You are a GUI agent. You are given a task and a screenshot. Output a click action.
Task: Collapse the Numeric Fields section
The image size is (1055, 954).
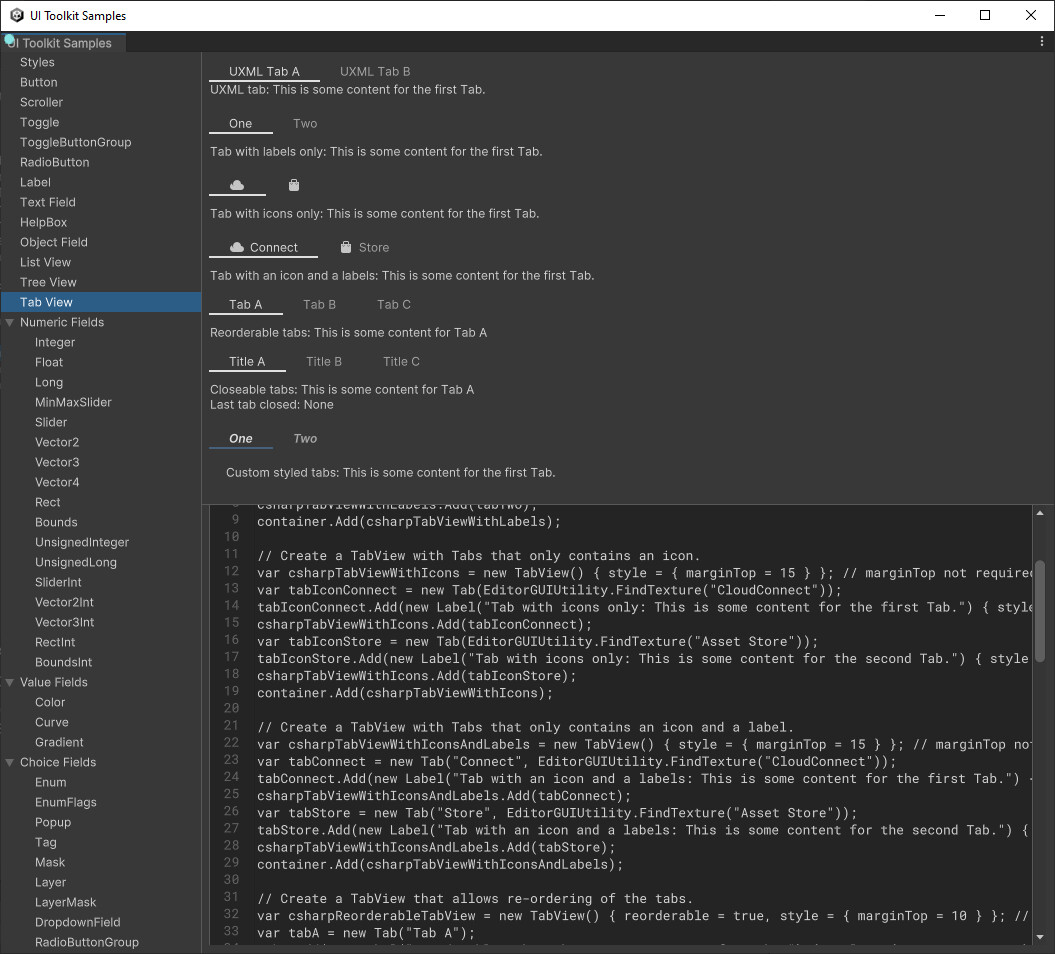click(11, 322)
